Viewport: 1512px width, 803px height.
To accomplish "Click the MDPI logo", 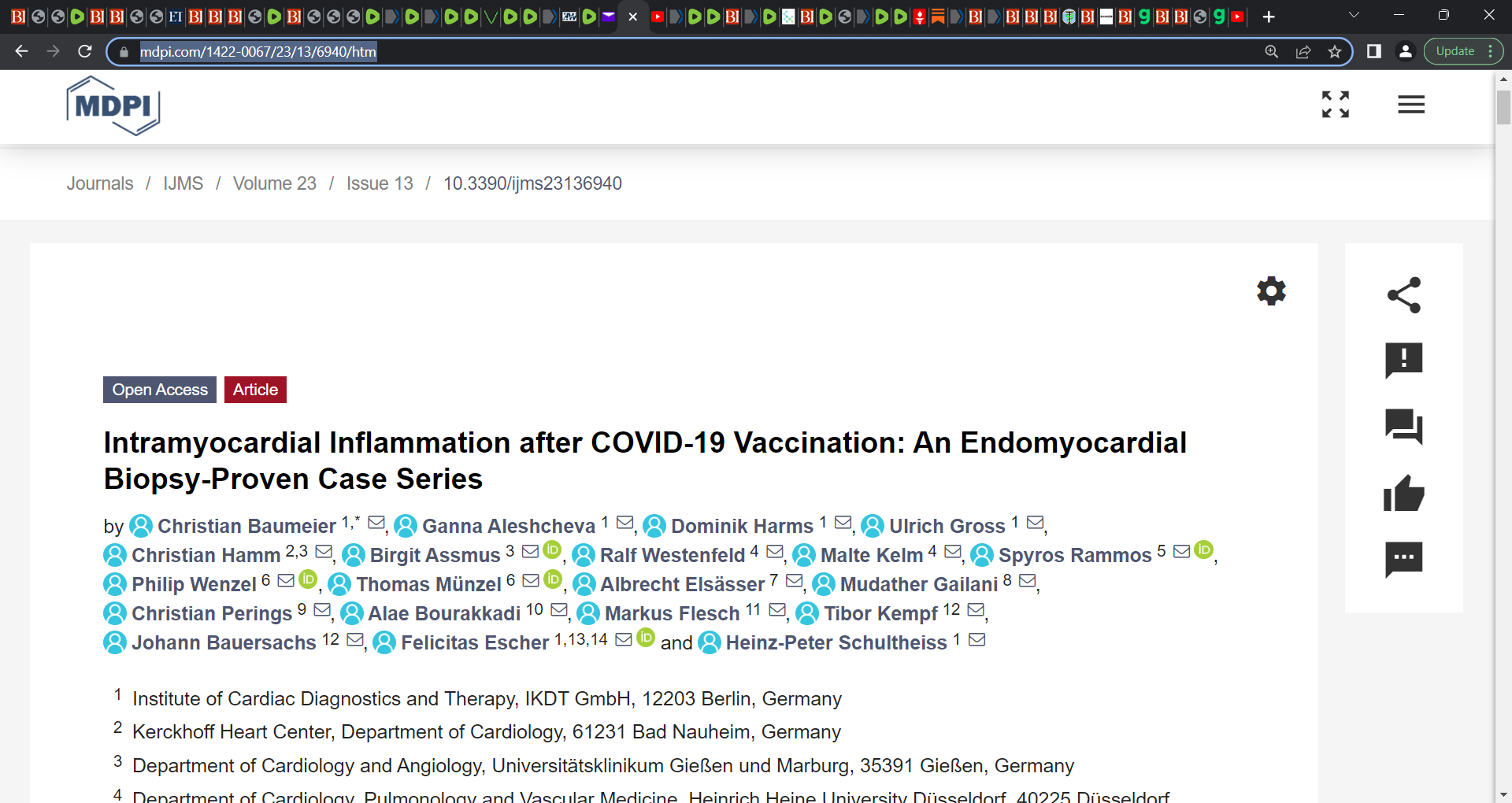I will (x=113, y=105).
